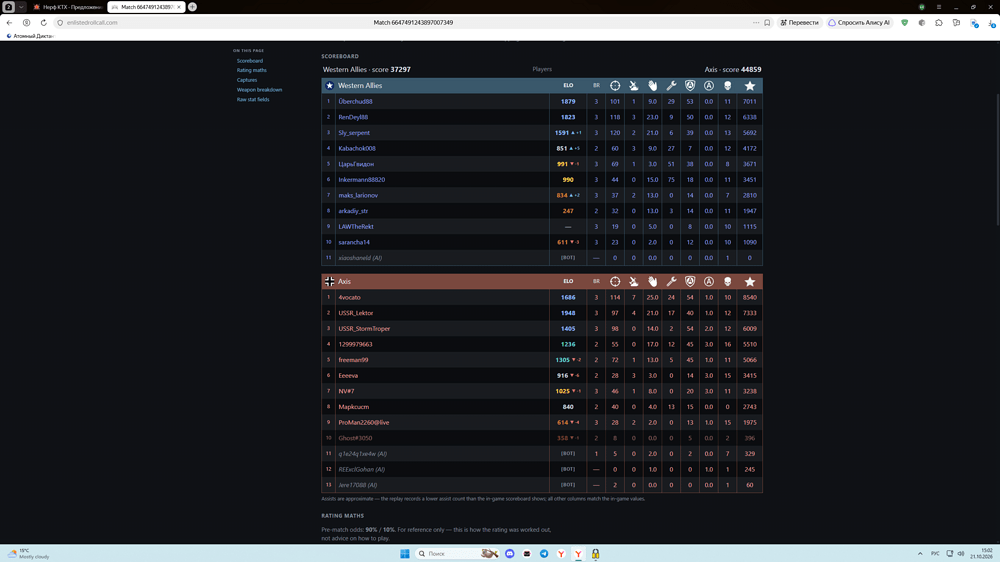Switch to the 'Нерф КТХ' browser tab
The width and height of the screenshot is (1000, 562).
pos(68,7)
